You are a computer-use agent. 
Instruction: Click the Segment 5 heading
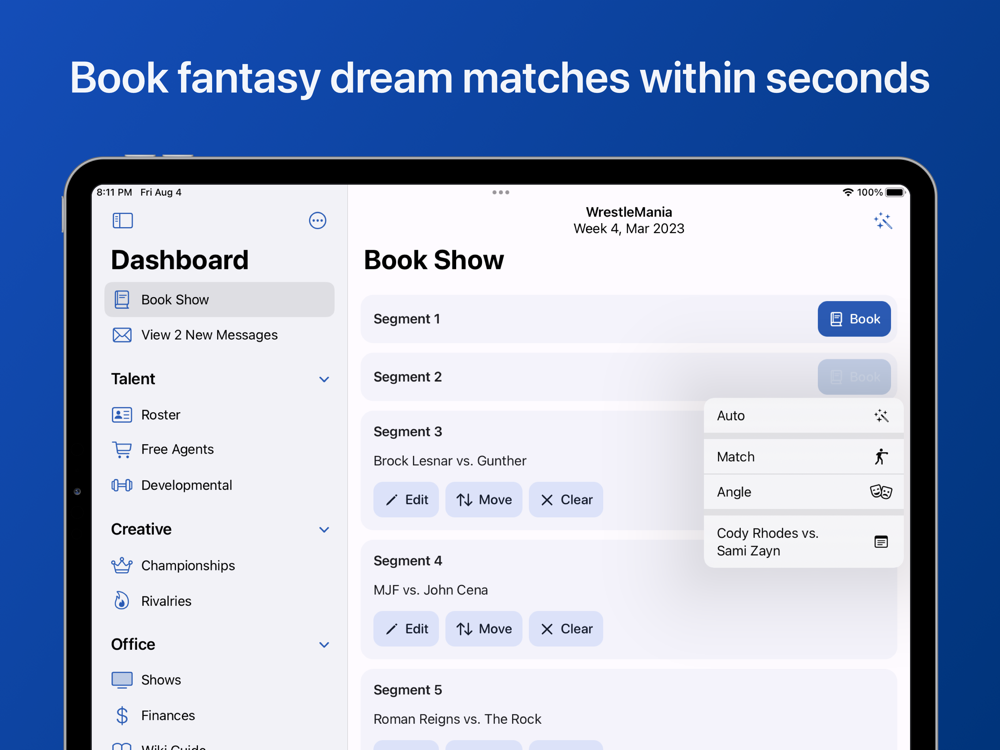click(408, 689)
